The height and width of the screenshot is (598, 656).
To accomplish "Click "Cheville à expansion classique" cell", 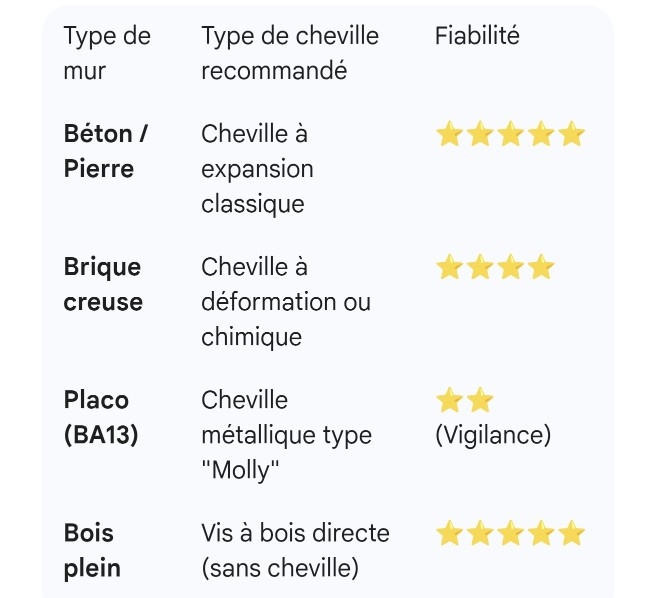I will click(257, 168).
